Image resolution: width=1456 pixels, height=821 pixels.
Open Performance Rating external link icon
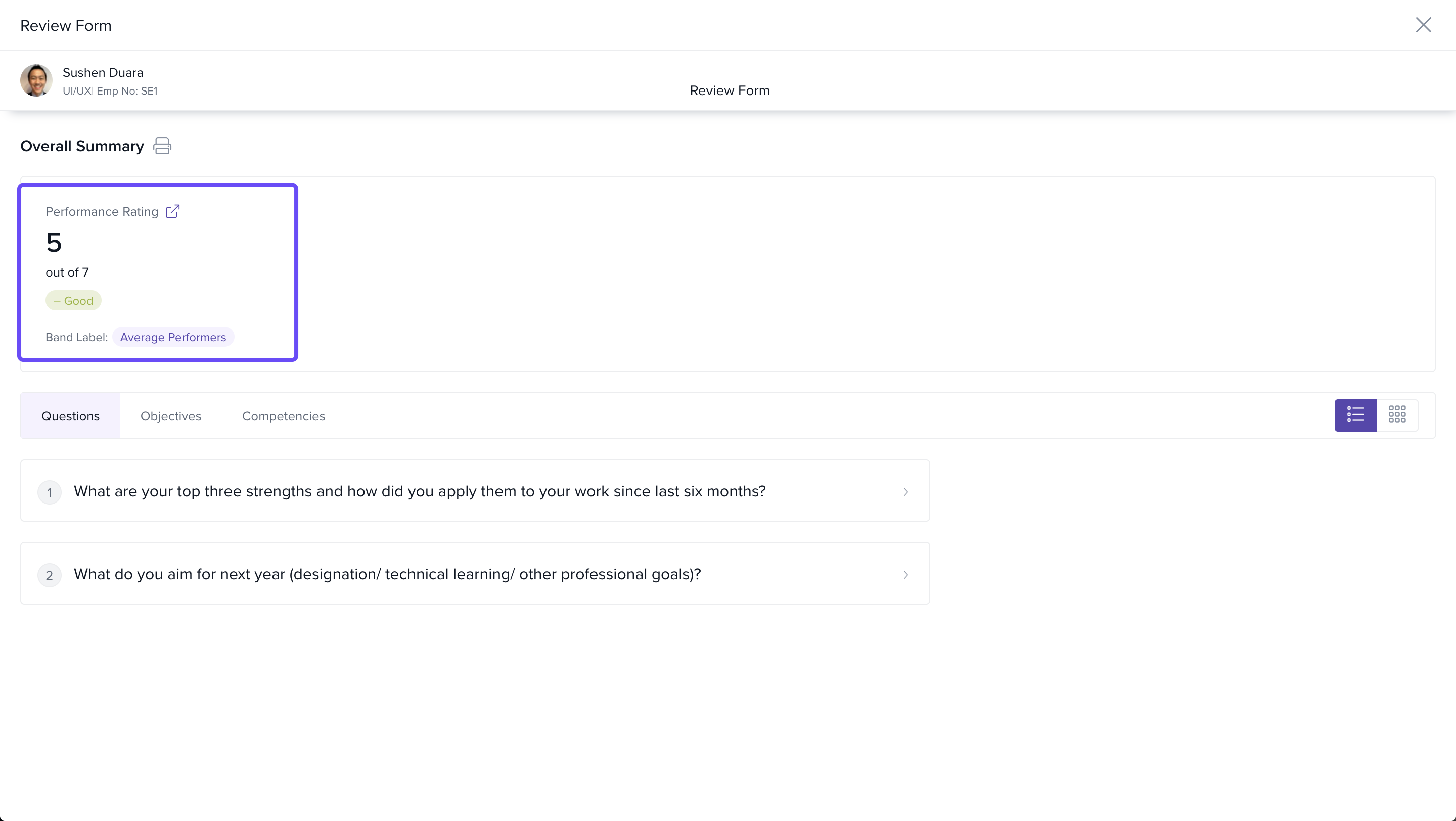[x=172, y=211]
